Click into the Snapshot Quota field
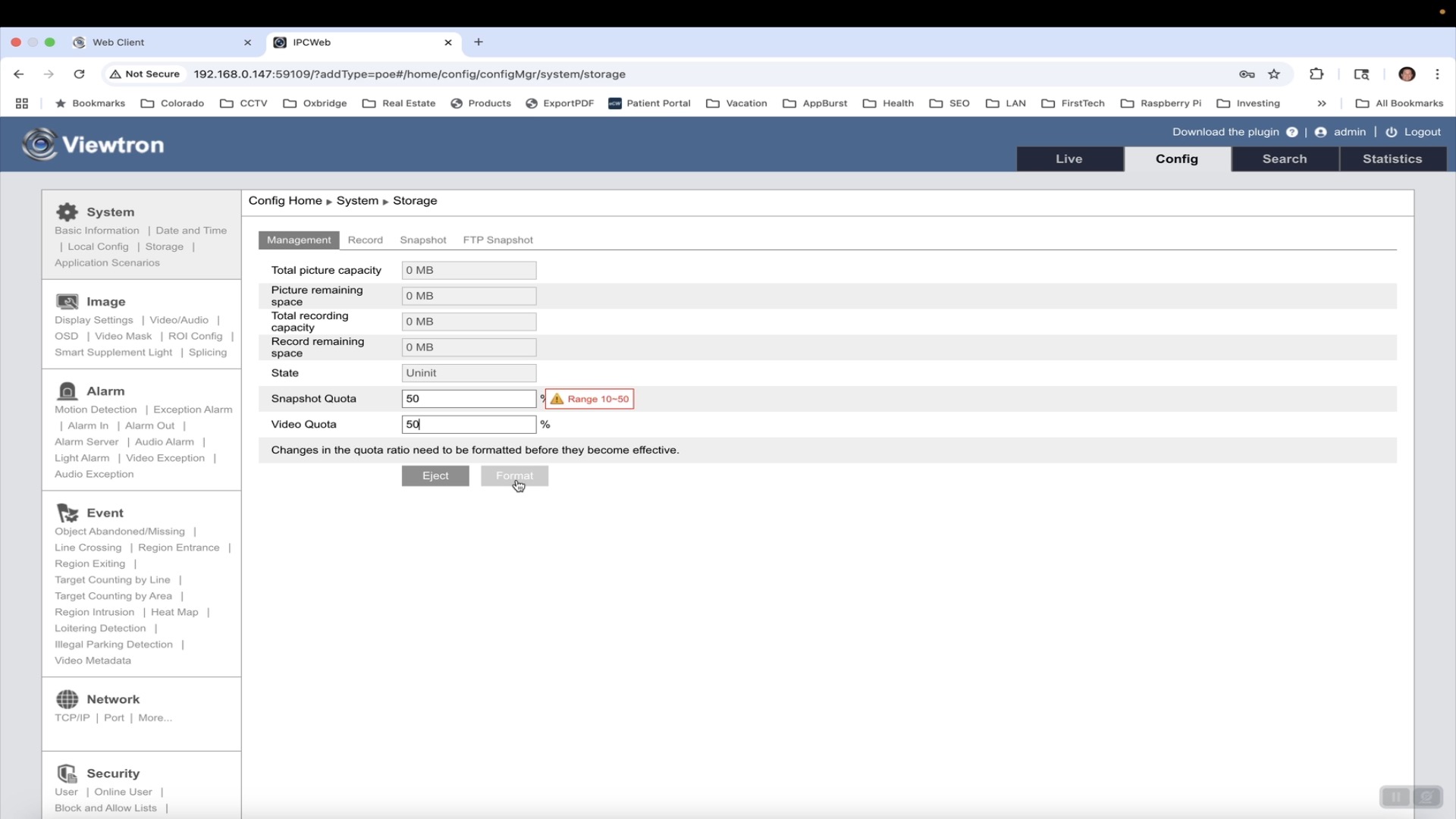This screenshot has height=819, width=1456. click(x=469, y=399)
